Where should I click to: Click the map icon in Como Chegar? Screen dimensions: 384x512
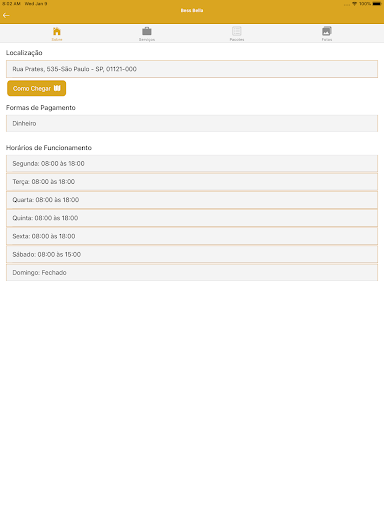click(x=57, y=88)
